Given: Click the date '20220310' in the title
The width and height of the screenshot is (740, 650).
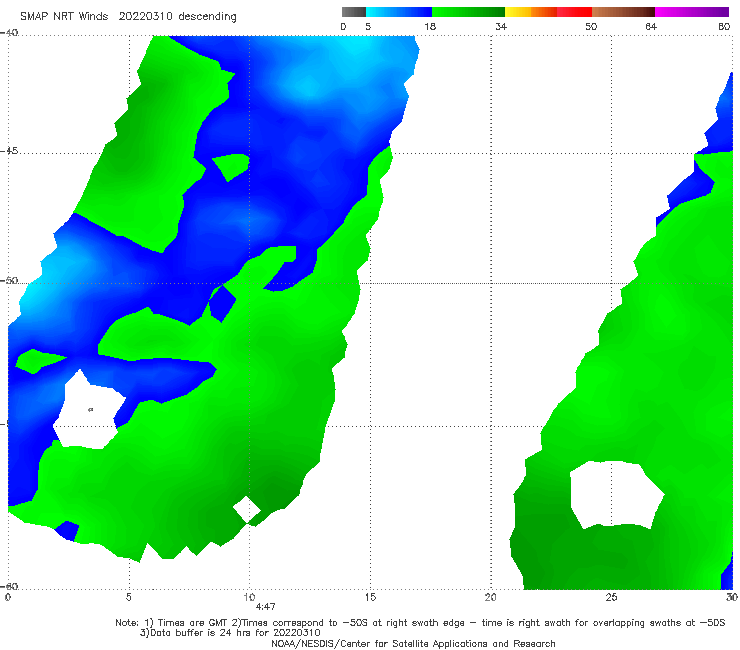Looking at the screenshot, I should (145, 16).
